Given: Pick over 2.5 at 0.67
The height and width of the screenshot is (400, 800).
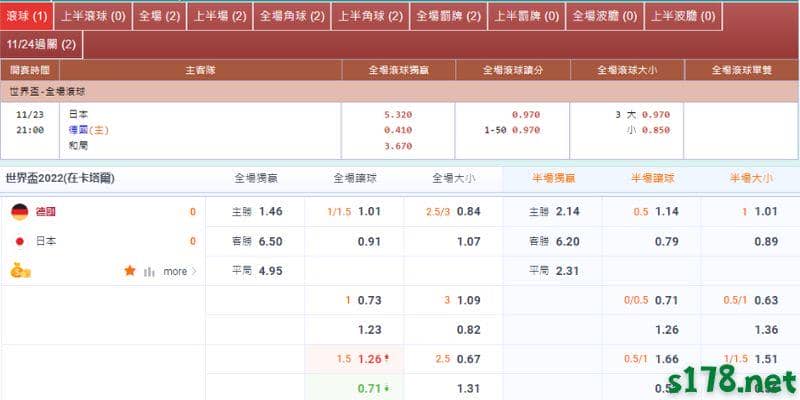Looking at the screenshot, I should coord(459,359).
